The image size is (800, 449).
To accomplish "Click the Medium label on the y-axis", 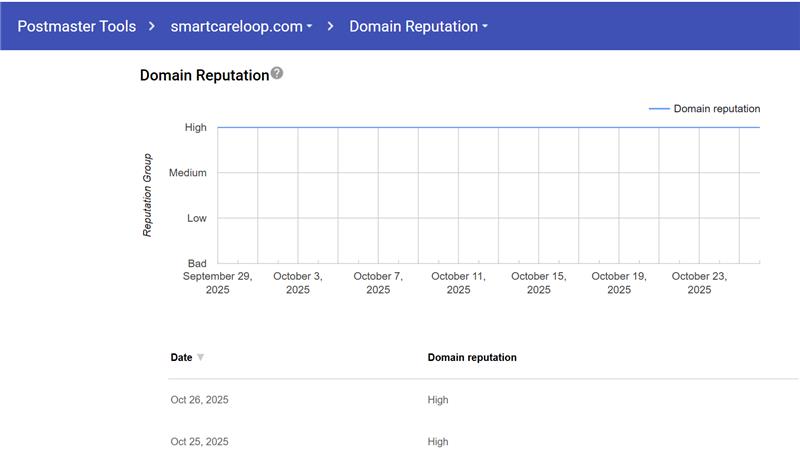I will click(188, 173).
